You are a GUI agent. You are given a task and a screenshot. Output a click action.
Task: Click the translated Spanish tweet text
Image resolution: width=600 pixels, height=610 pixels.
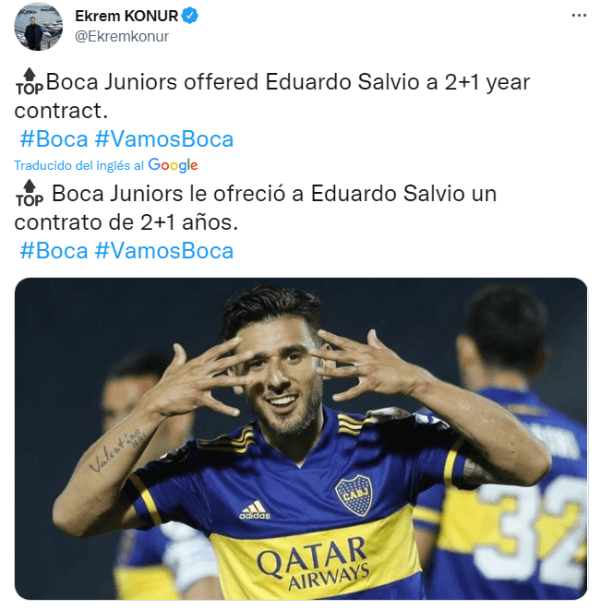[255, 208]
